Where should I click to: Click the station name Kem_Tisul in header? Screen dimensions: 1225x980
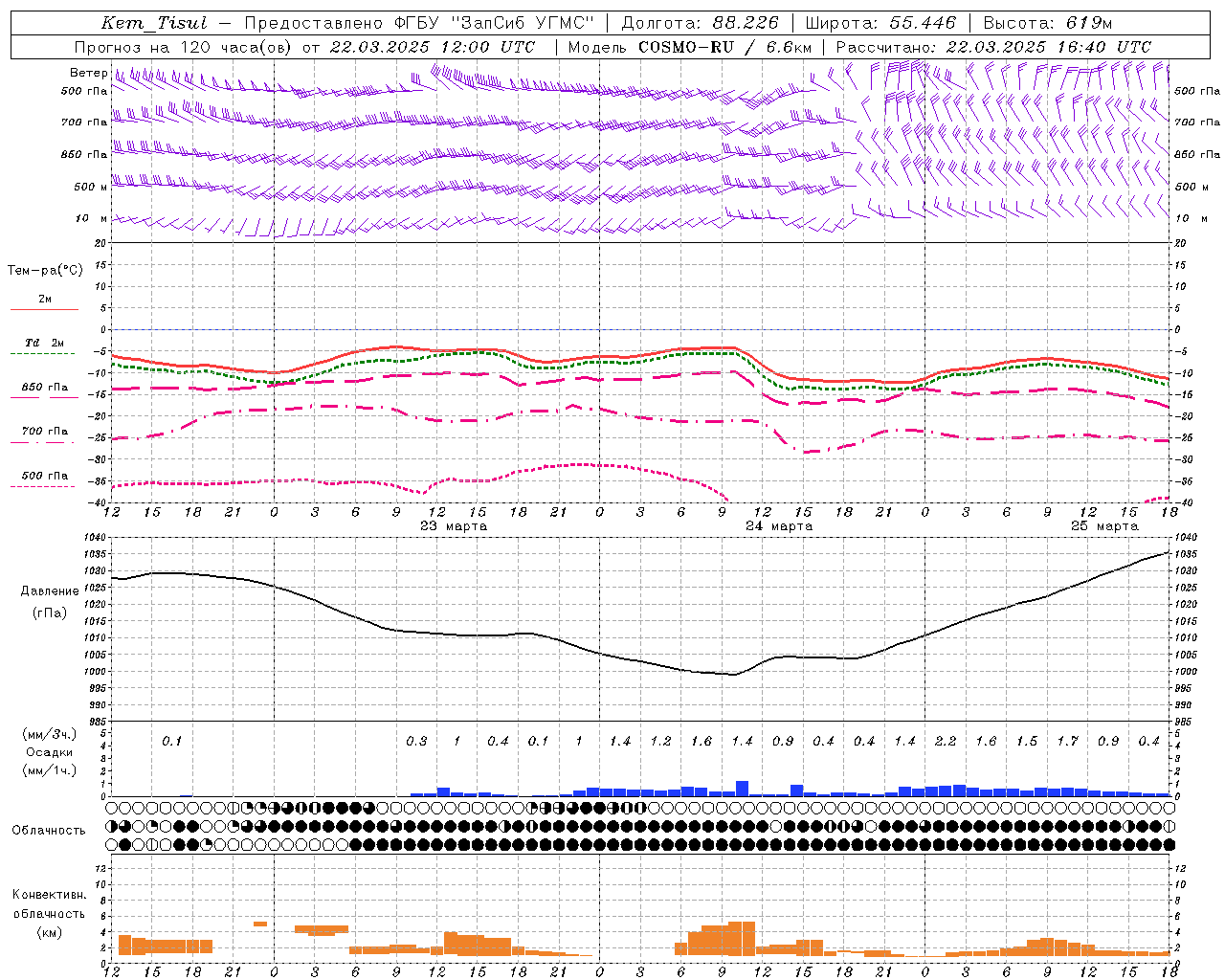[153, 23]
